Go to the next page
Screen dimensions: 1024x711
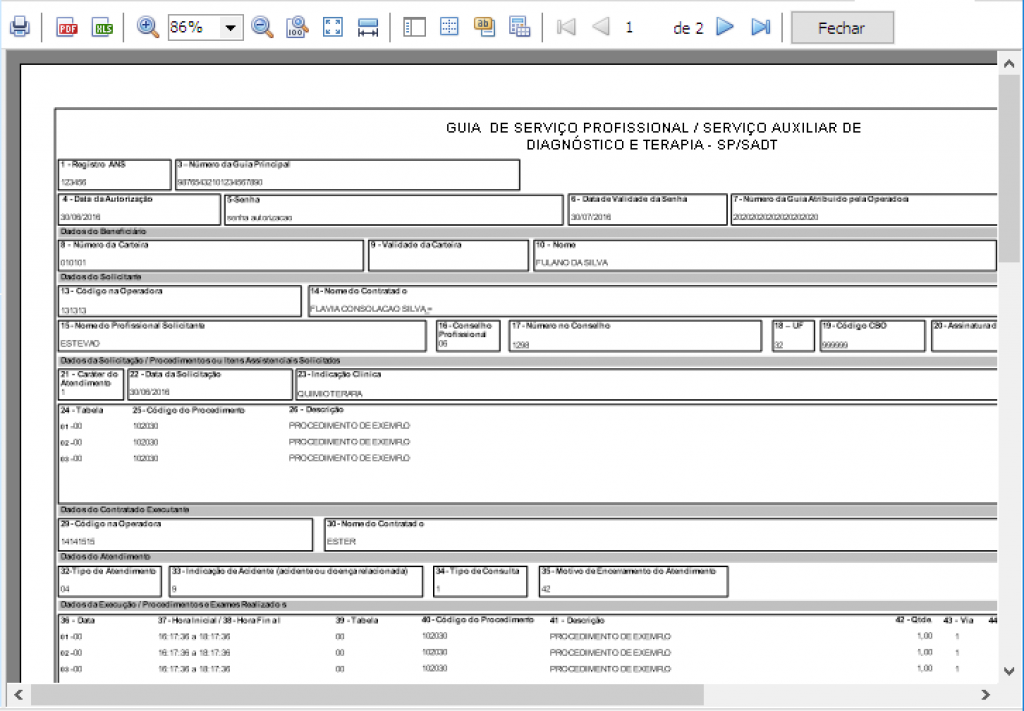click(x=725, y=28)
